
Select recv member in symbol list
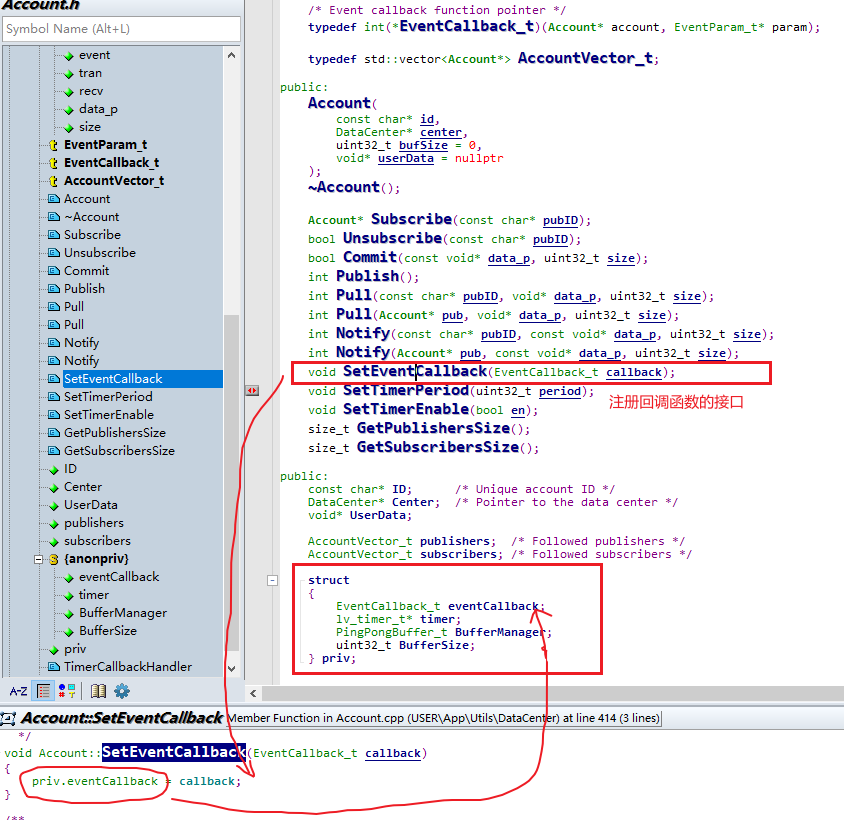click(90, 91)
